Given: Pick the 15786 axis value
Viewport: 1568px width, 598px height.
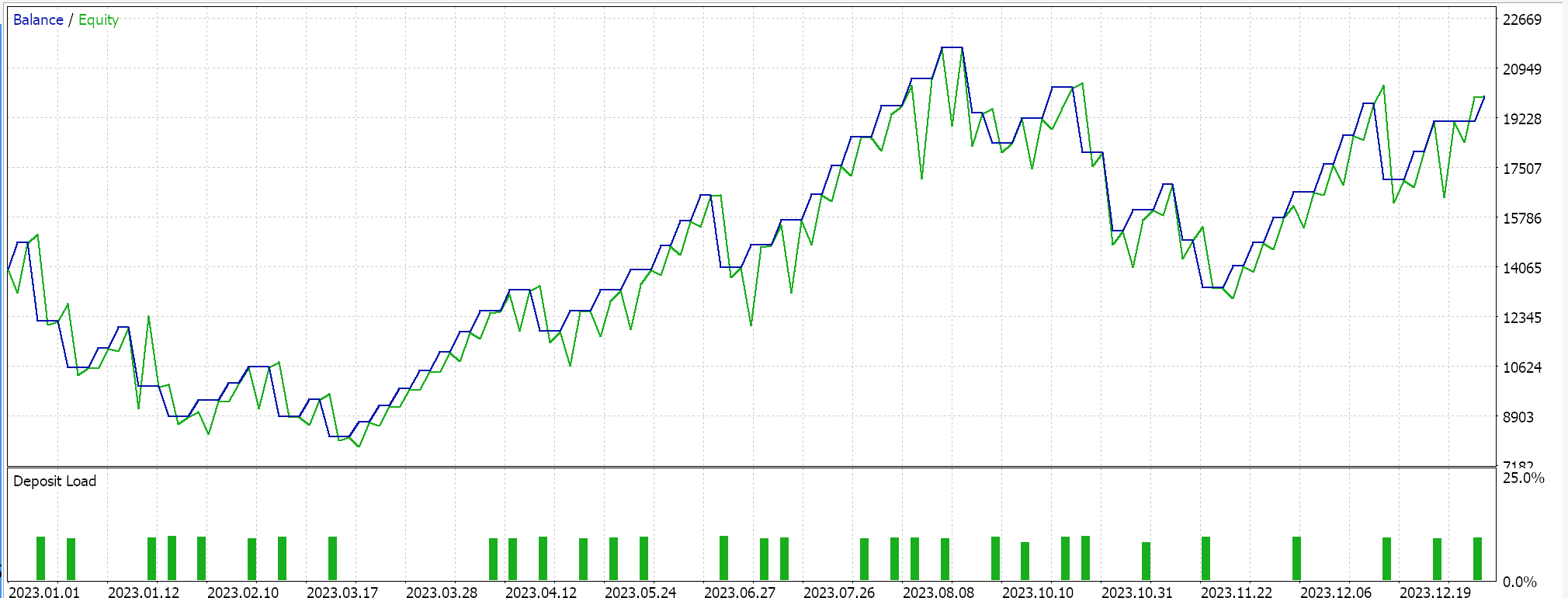Looking at the screenshot, I should (1522, 218).
